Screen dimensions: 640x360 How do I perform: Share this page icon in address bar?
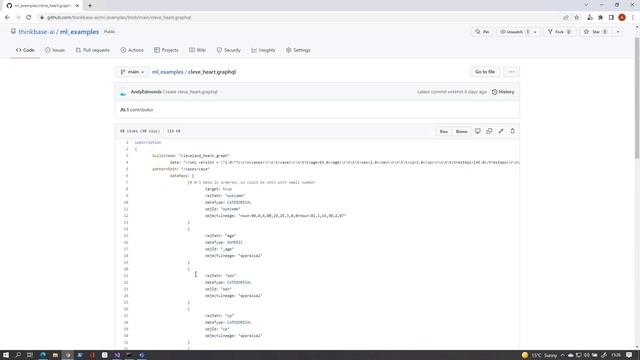click(566, 18)
